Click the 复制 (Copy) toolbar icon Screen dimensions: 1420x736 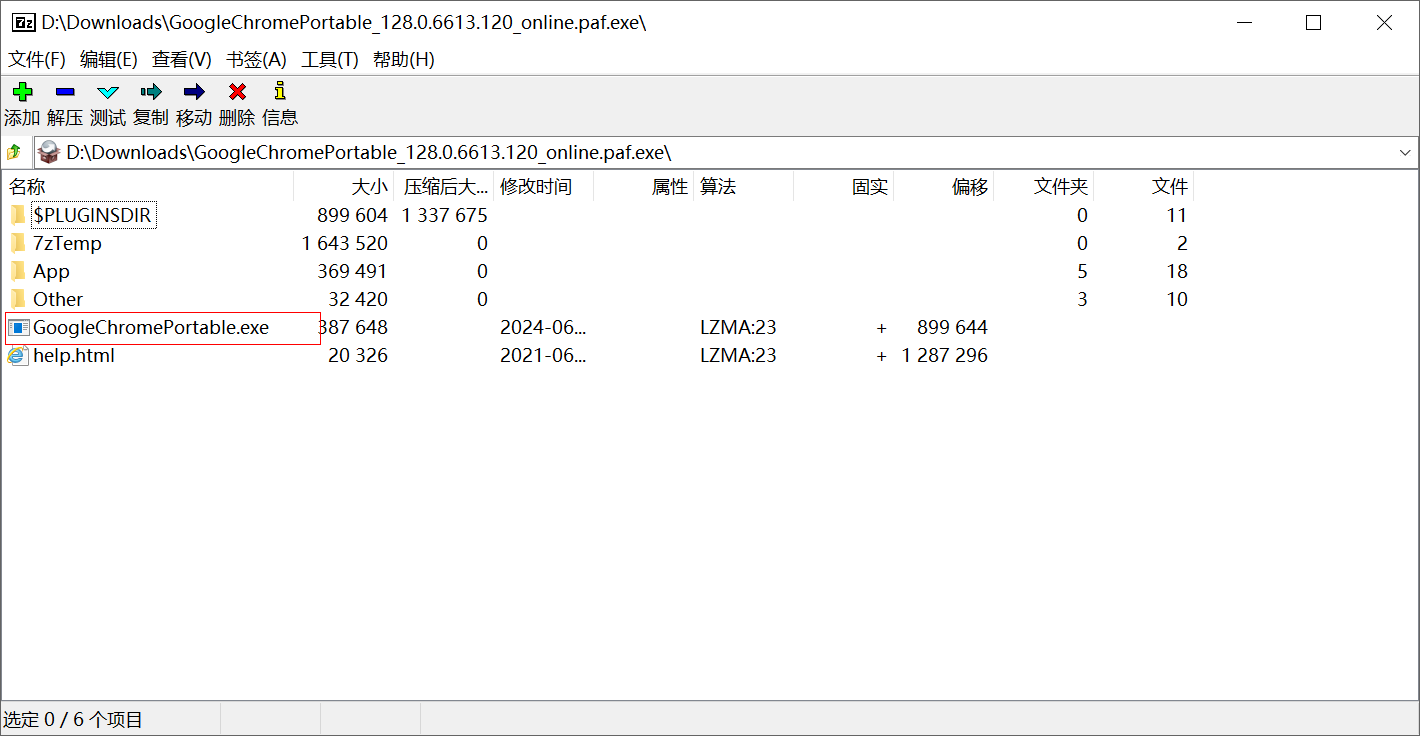tap(151, 91)
